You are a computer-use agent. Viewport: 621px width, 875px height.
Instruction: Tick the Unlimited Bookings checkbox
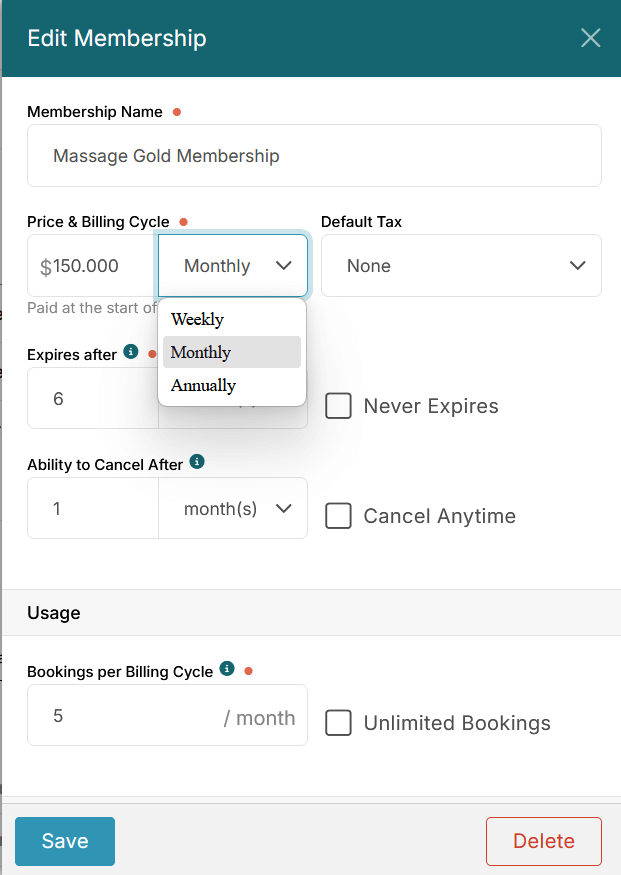pos(339,723)
